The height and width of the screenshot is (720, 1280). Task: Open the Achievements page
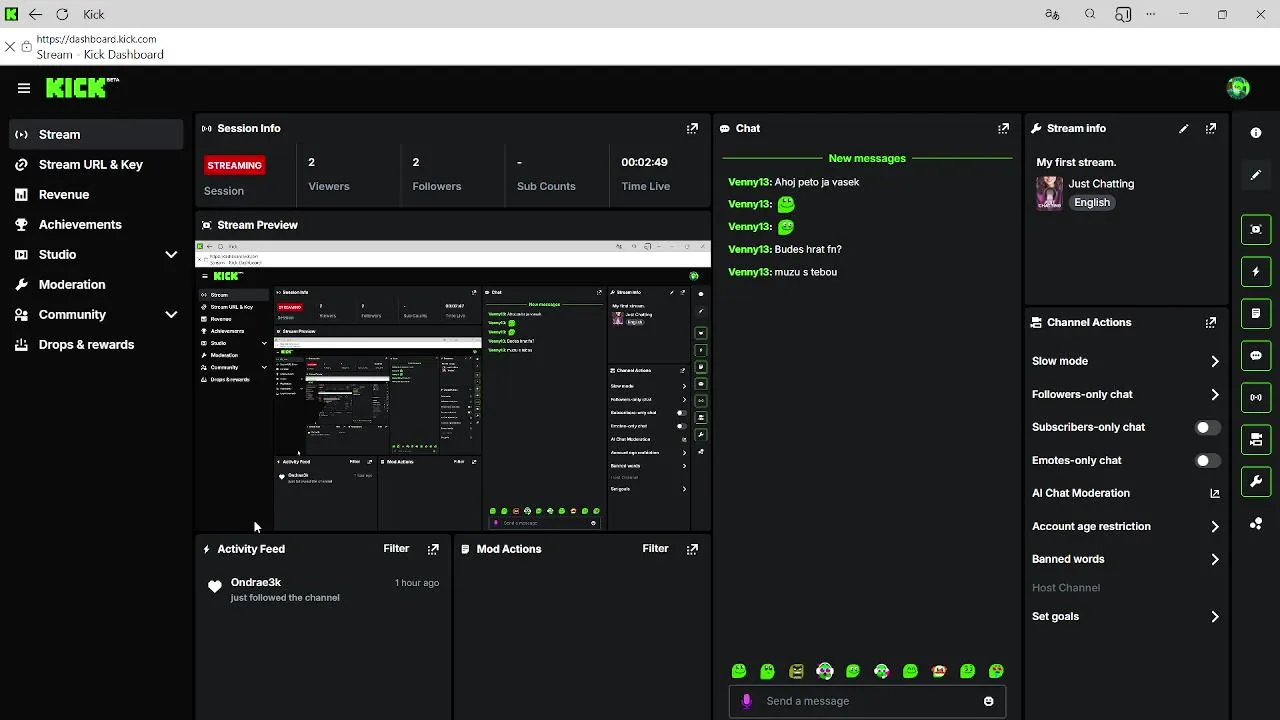pos(96,224)
